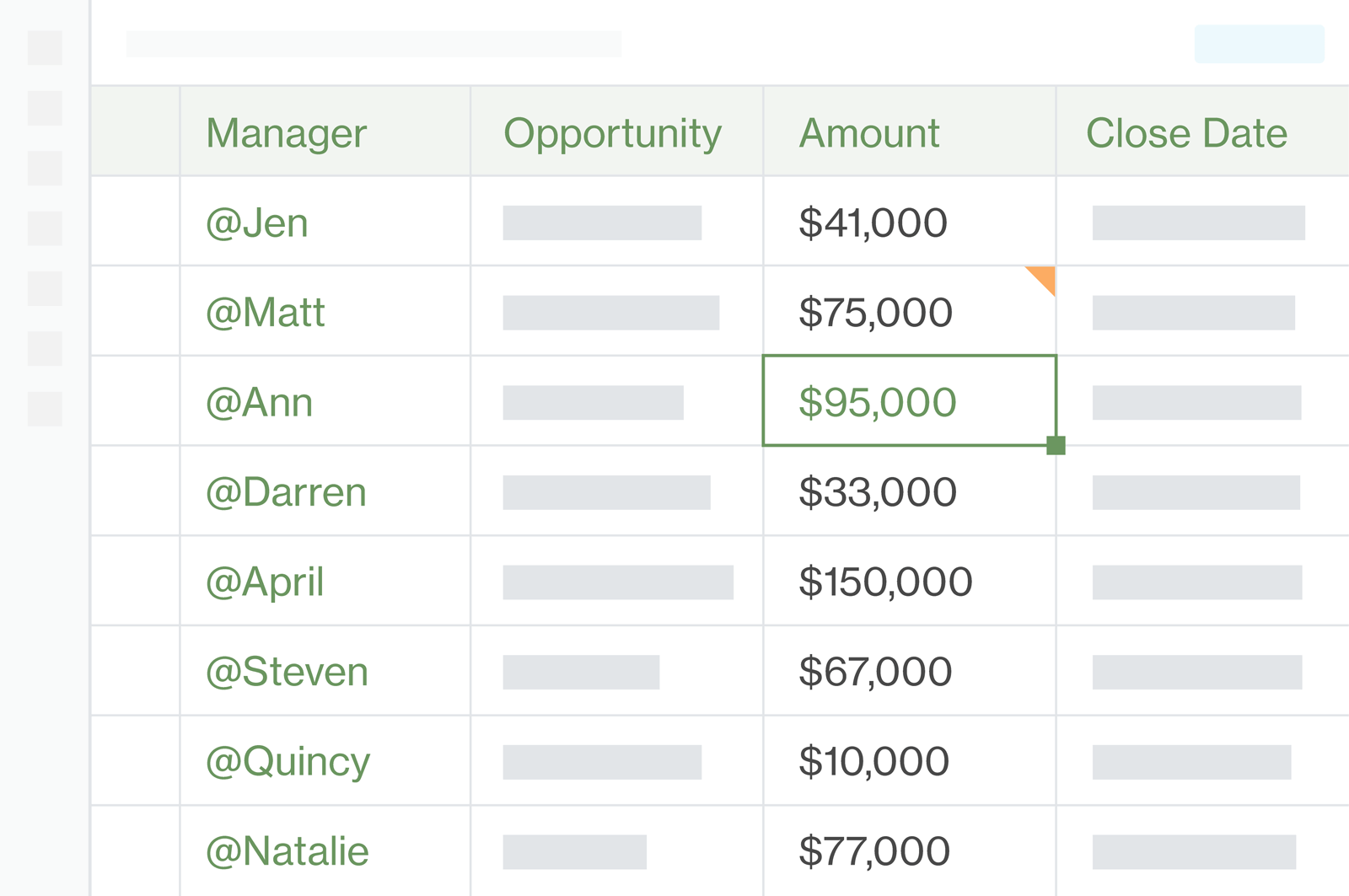Screen dimensions: 1349x896
Task: Select the Amount column header
Action: (x=869, y=132)
